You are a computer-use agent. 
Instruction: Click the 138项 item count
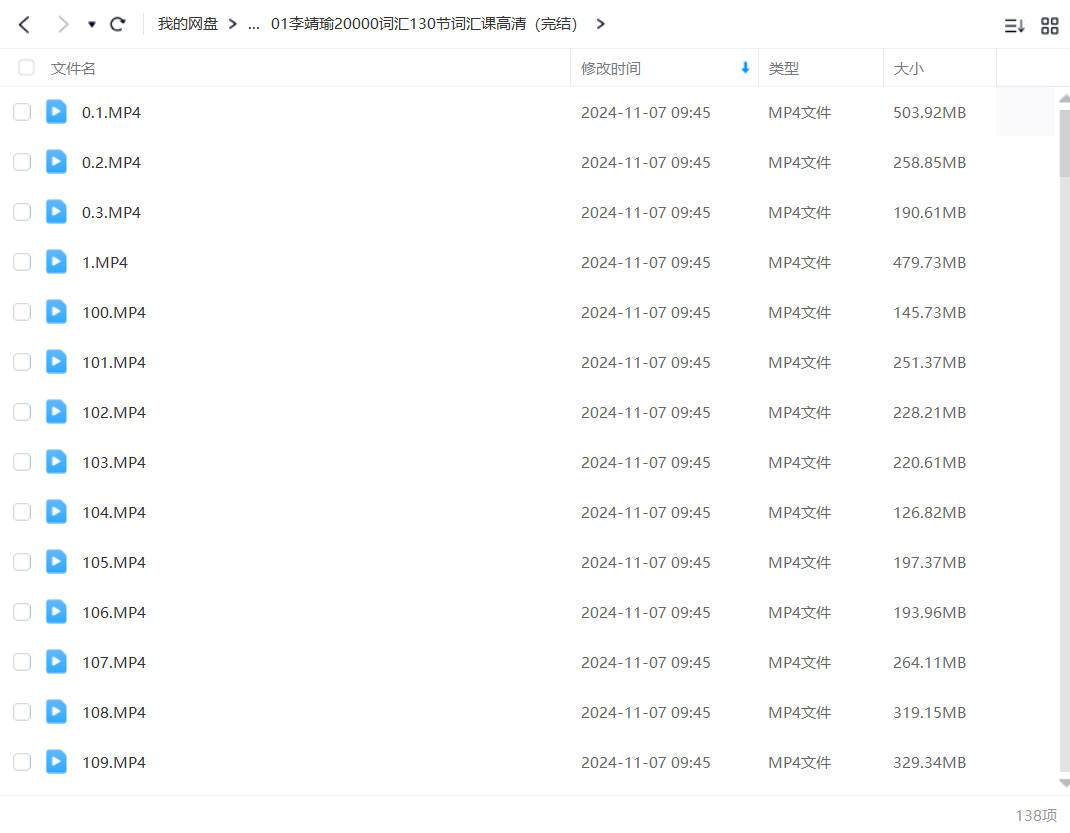(x=1036, y=815)
